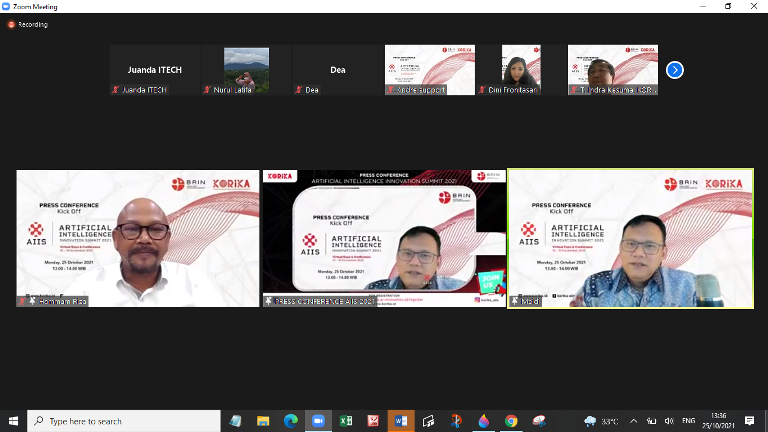Select Hammam Riza pinned video

coord(138,239)
